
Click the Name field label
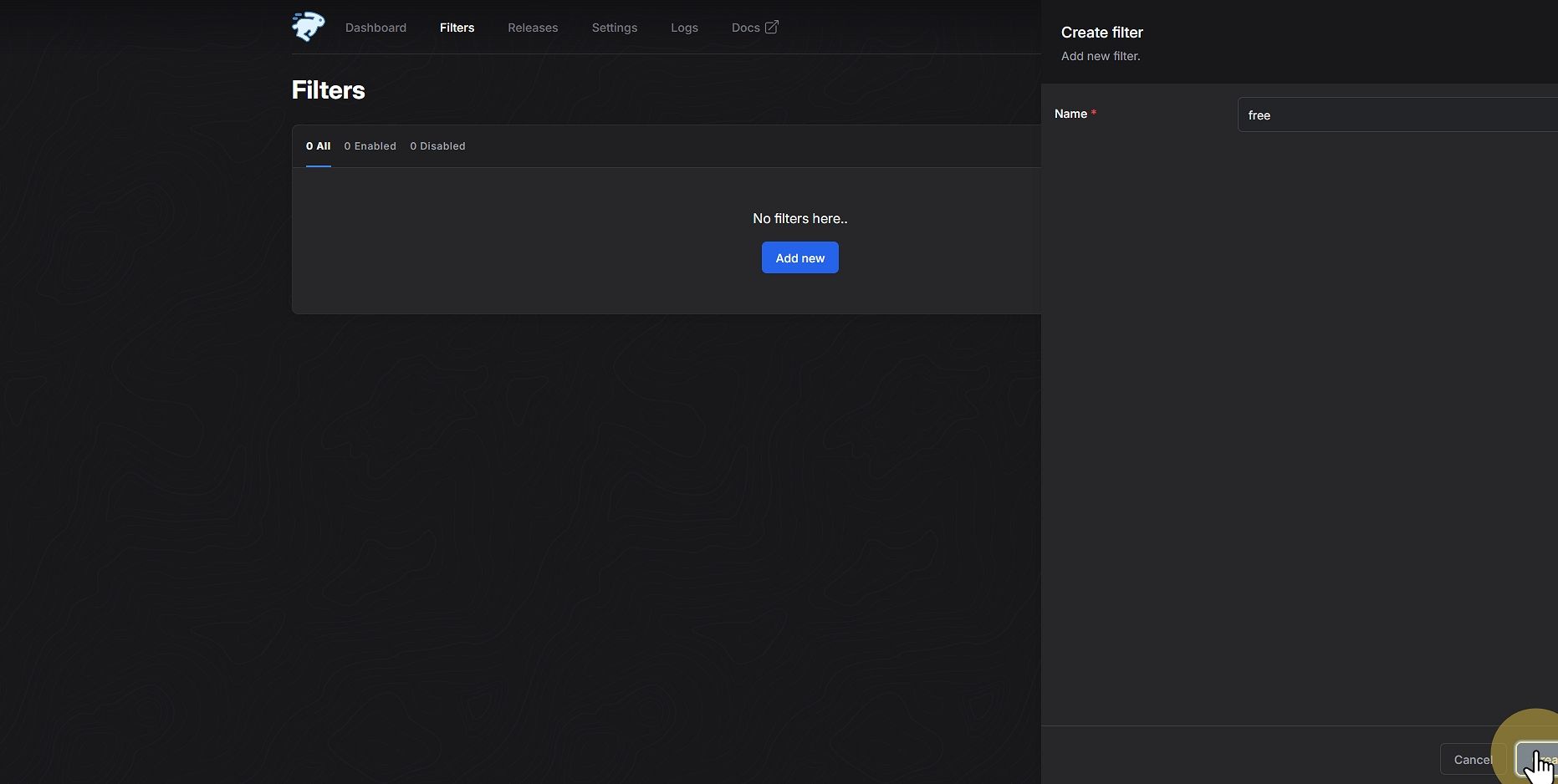(x=1070, y=114)
